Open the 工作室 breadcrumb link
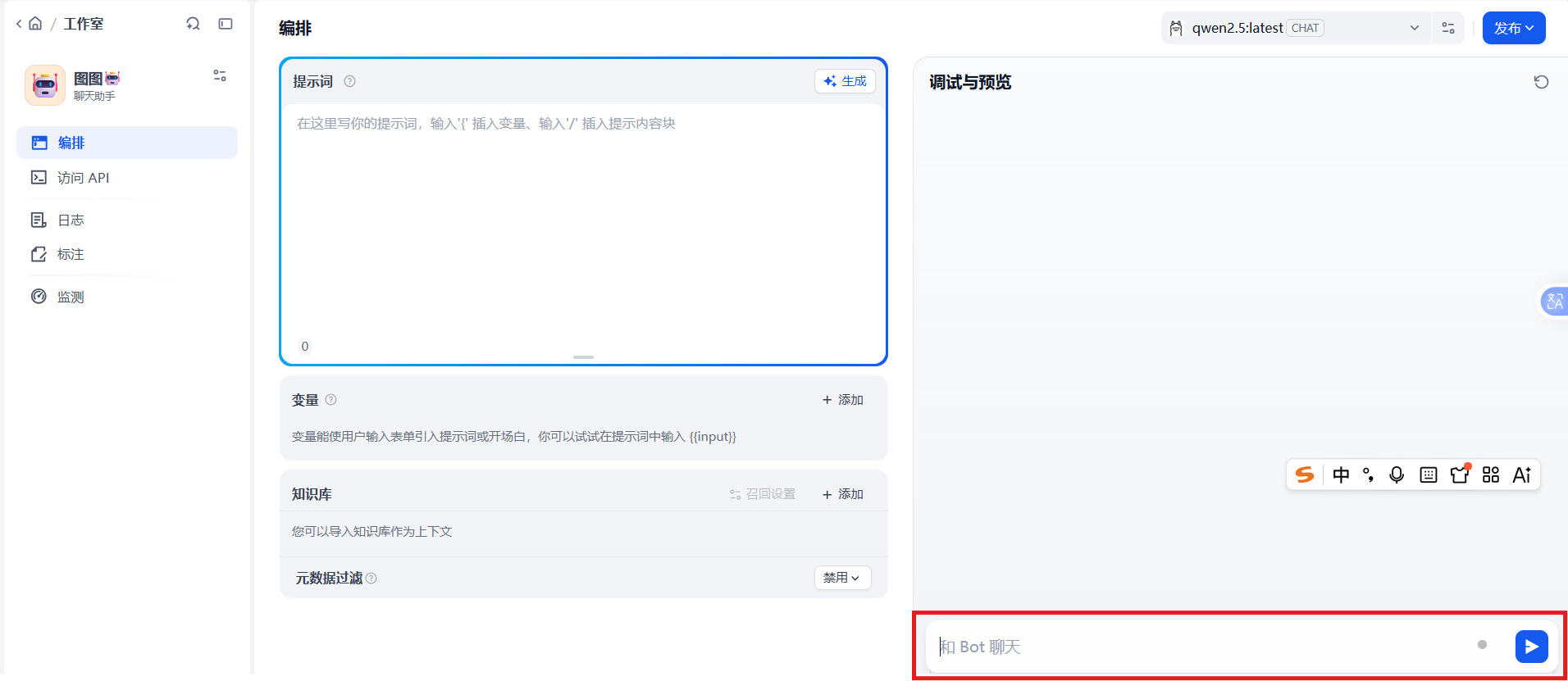Image resolution: width=1568 pixels, height=681 pixels. 84,24
